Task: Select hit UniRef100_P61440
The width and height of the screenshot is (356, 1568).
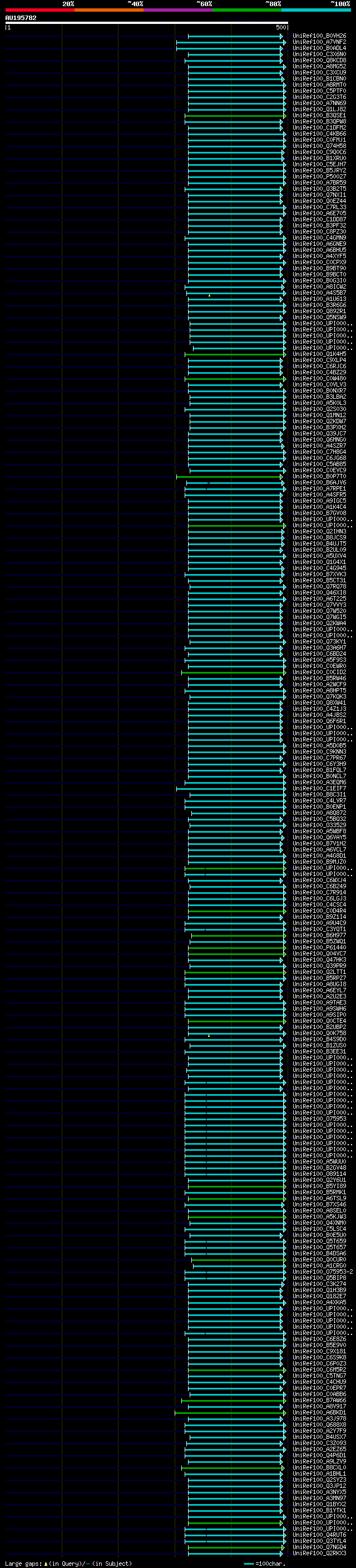Action: 319,948
